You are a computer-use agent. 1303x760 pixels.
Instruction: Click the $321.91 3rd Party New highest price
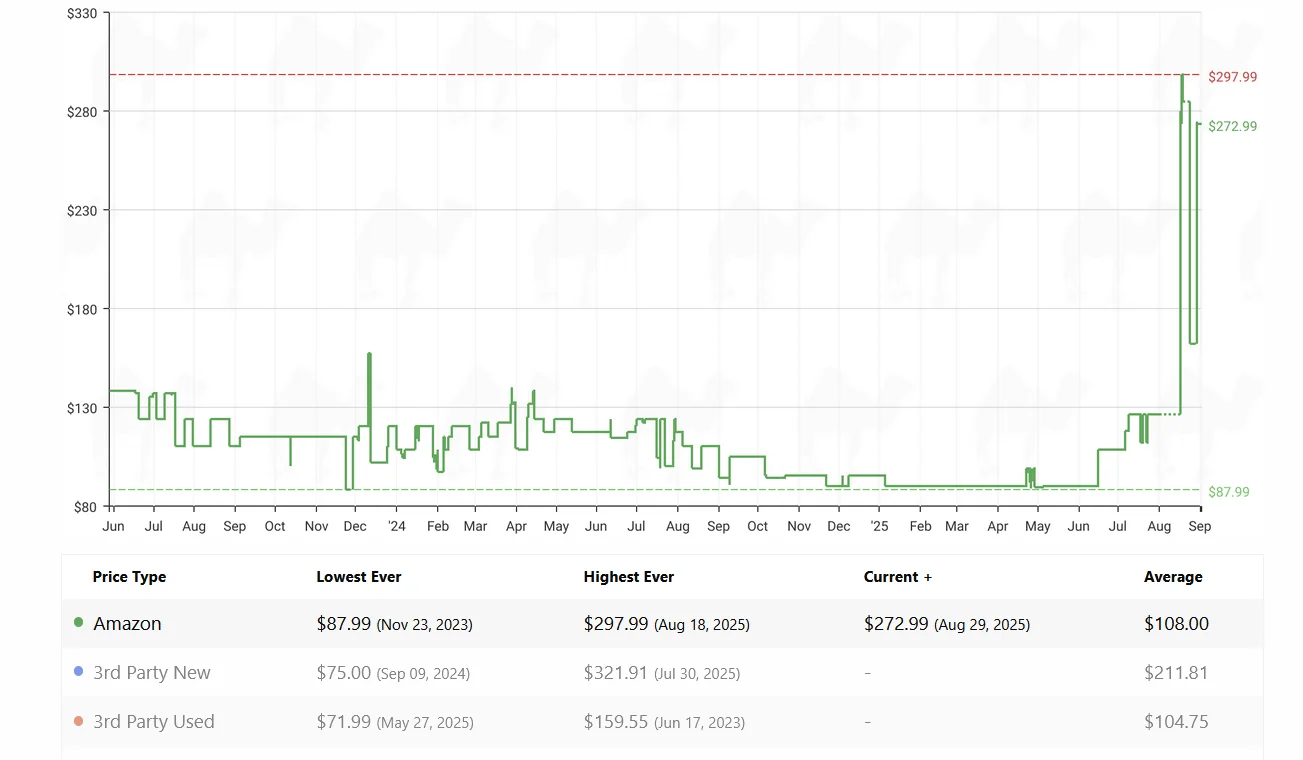click(x=617, y=672)
